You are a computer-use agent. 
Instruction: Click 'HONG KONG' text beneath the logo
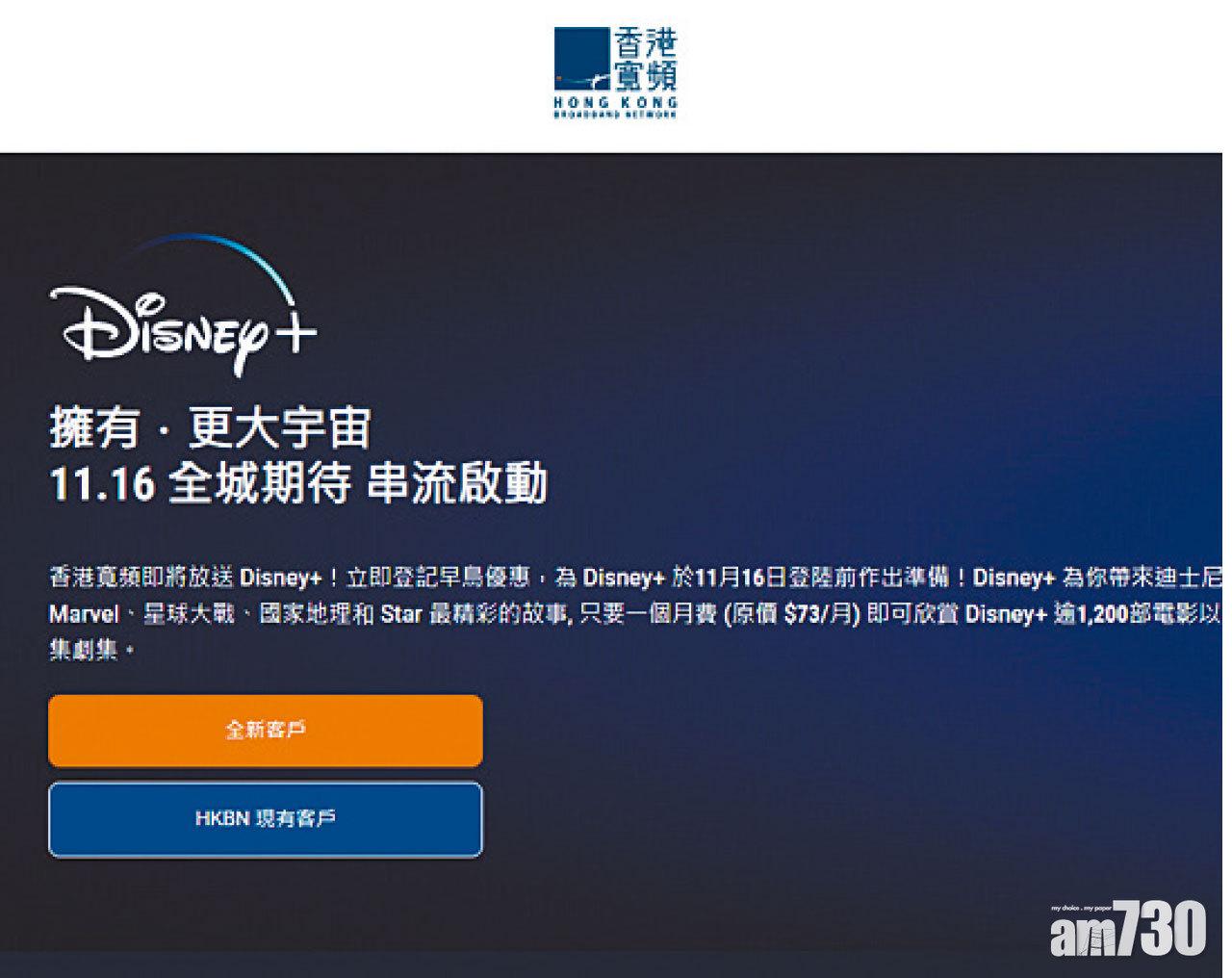click(616, 101)
